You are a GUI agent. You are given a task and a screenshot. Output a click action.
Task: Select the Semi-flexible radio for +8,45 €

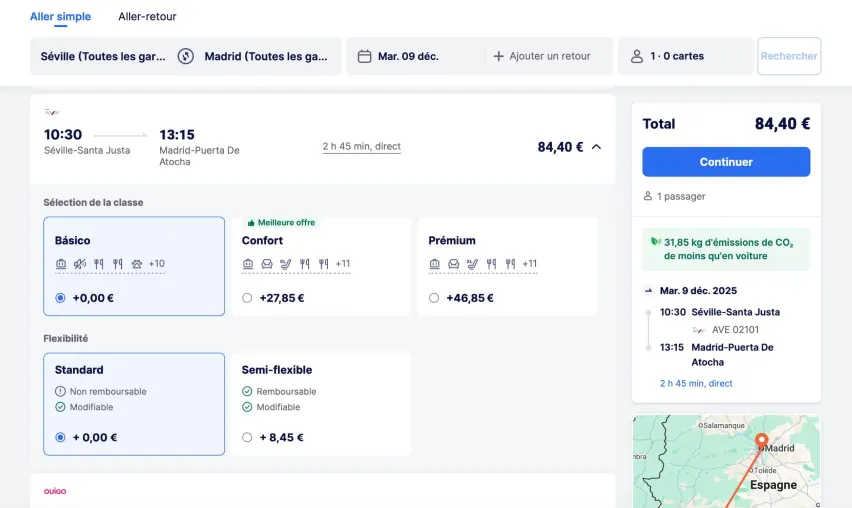(x=247, y=437)
